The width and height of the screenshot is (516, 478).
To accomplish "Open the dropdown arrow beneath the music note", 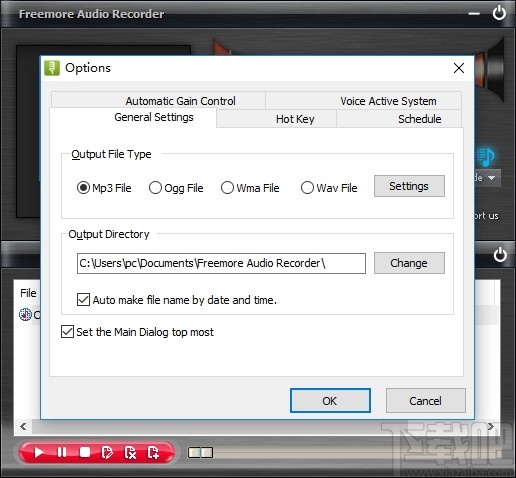I will (491, 178).
